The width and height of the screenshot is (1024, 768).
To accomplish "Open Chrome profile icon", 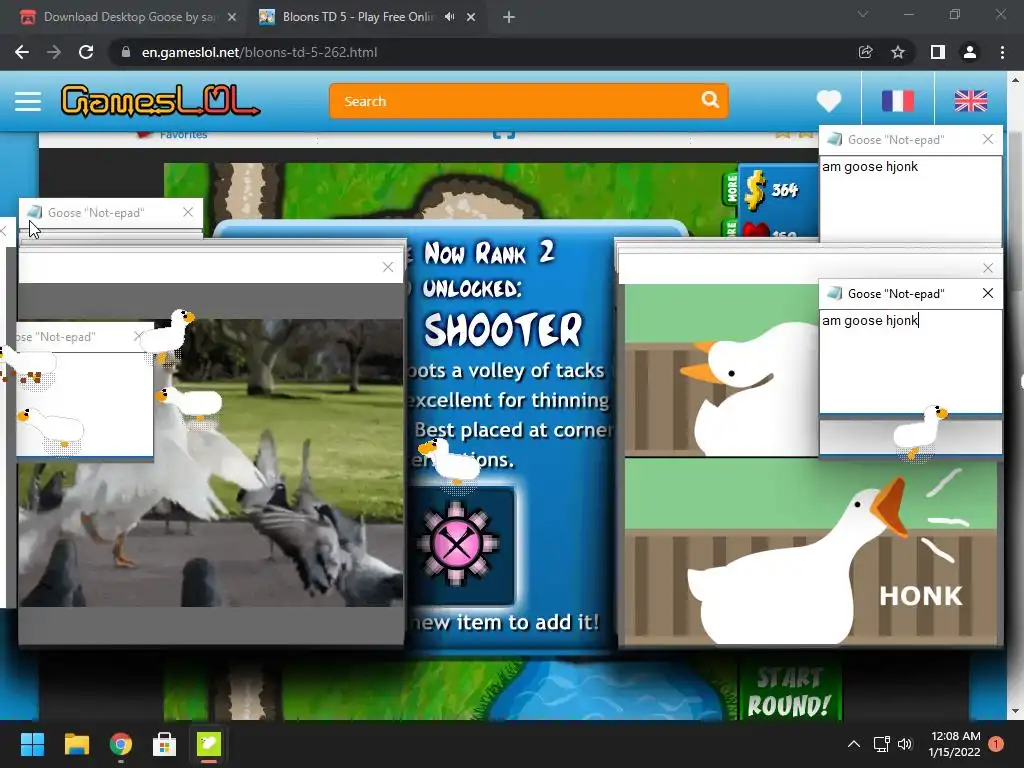I will coord(970,52).
